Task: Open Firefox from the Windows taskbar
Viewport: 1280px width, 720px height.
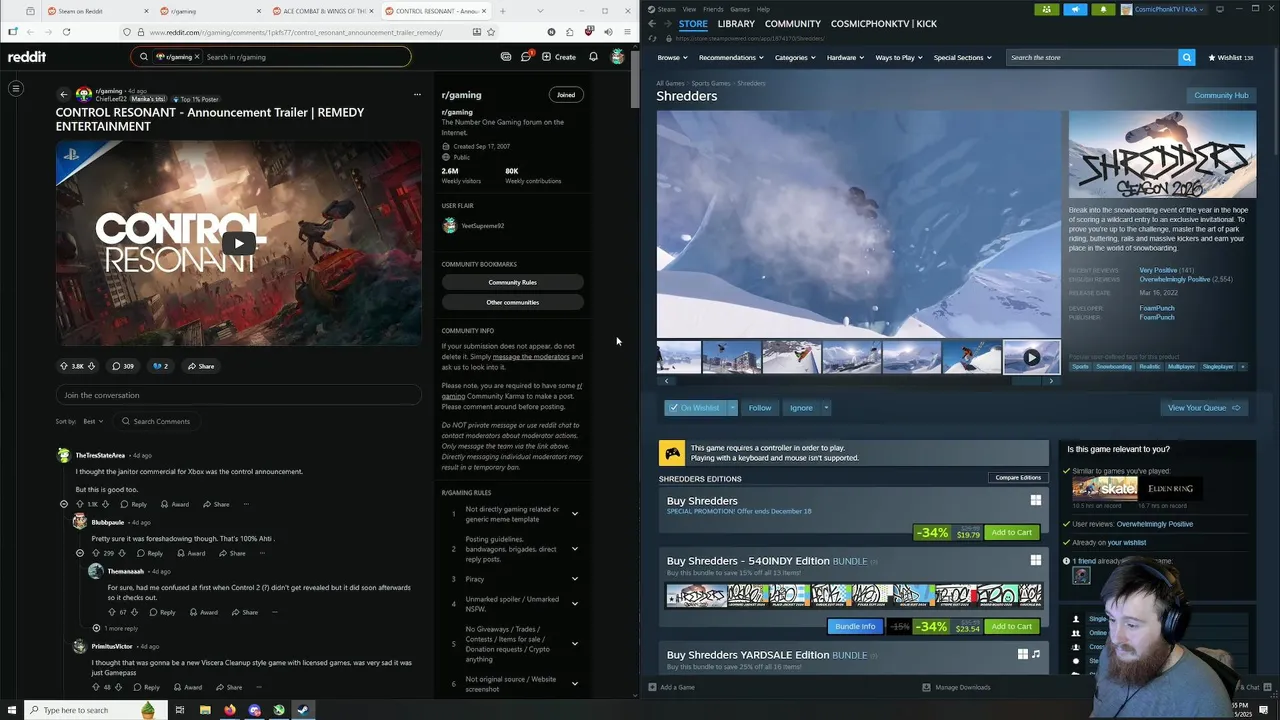Action: (x=230, y=710)
